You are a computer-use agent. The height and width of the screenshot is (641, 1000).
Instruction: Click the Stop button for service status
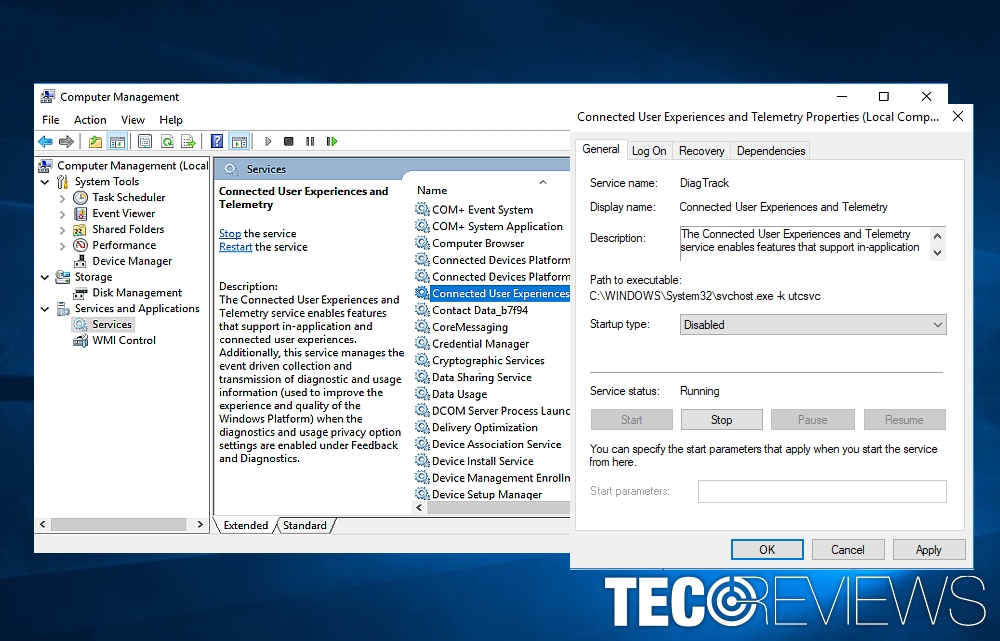point(721,420)
